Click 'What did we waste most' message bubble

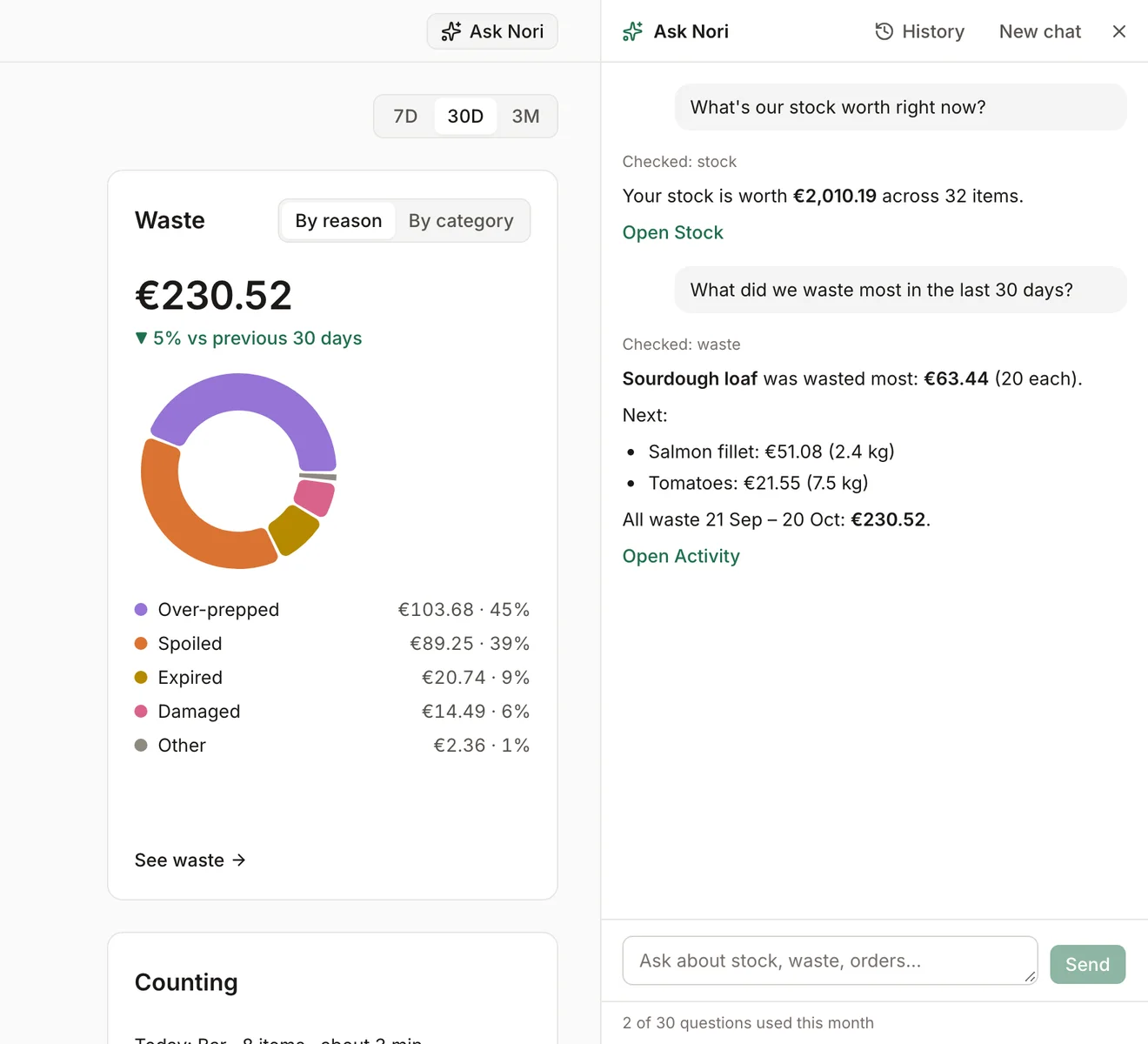click(x=900, y=290)
